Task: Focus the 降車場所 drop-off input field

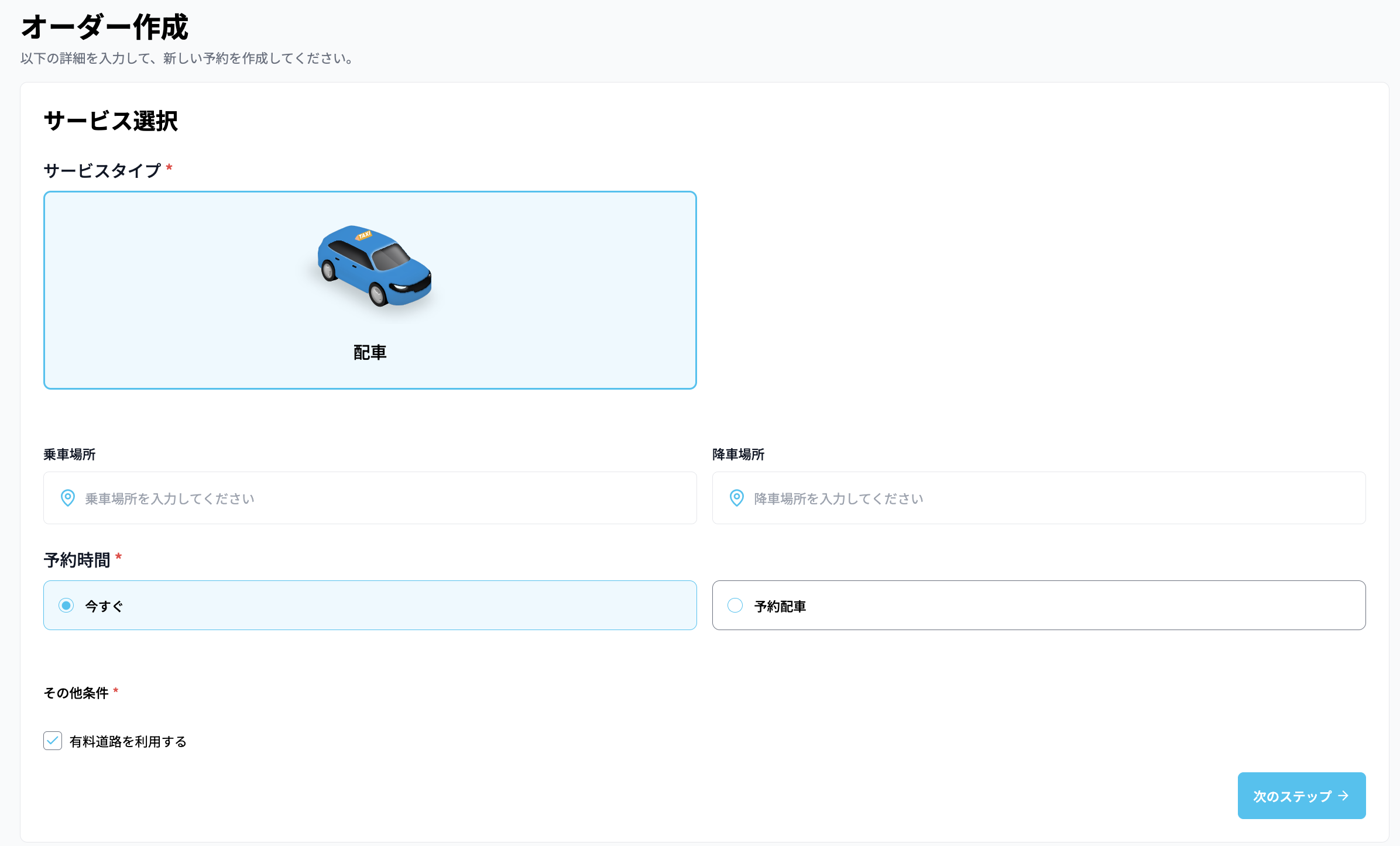Action: [1054, 498]
